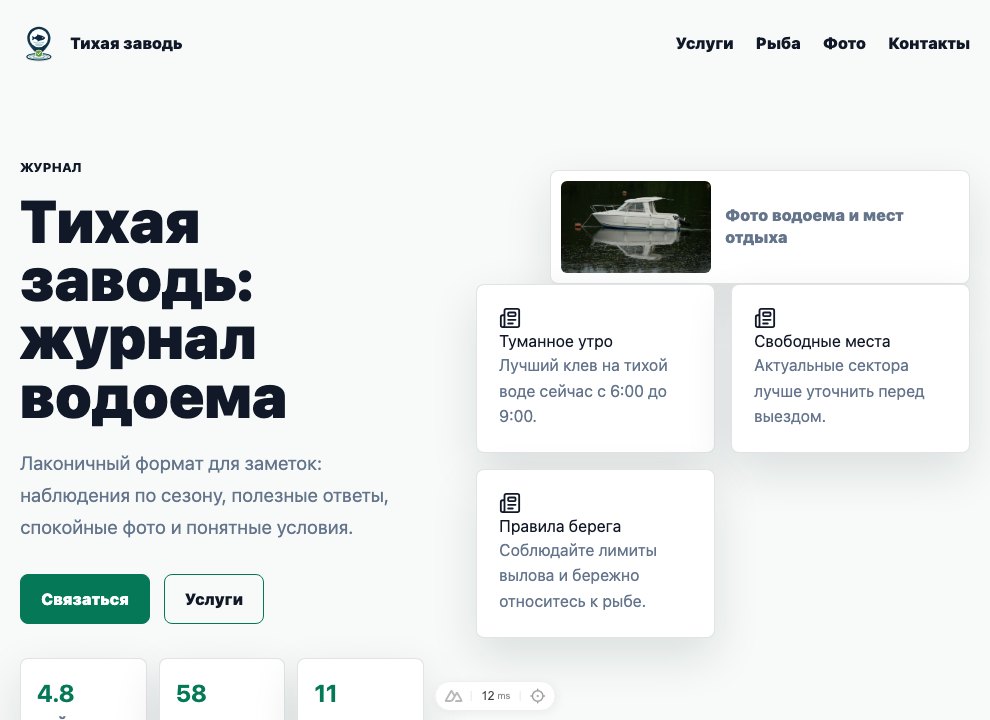Click the green Связаться button
Image resolution: width=990 pixels, height=720 pixels.
coord(85,599)
